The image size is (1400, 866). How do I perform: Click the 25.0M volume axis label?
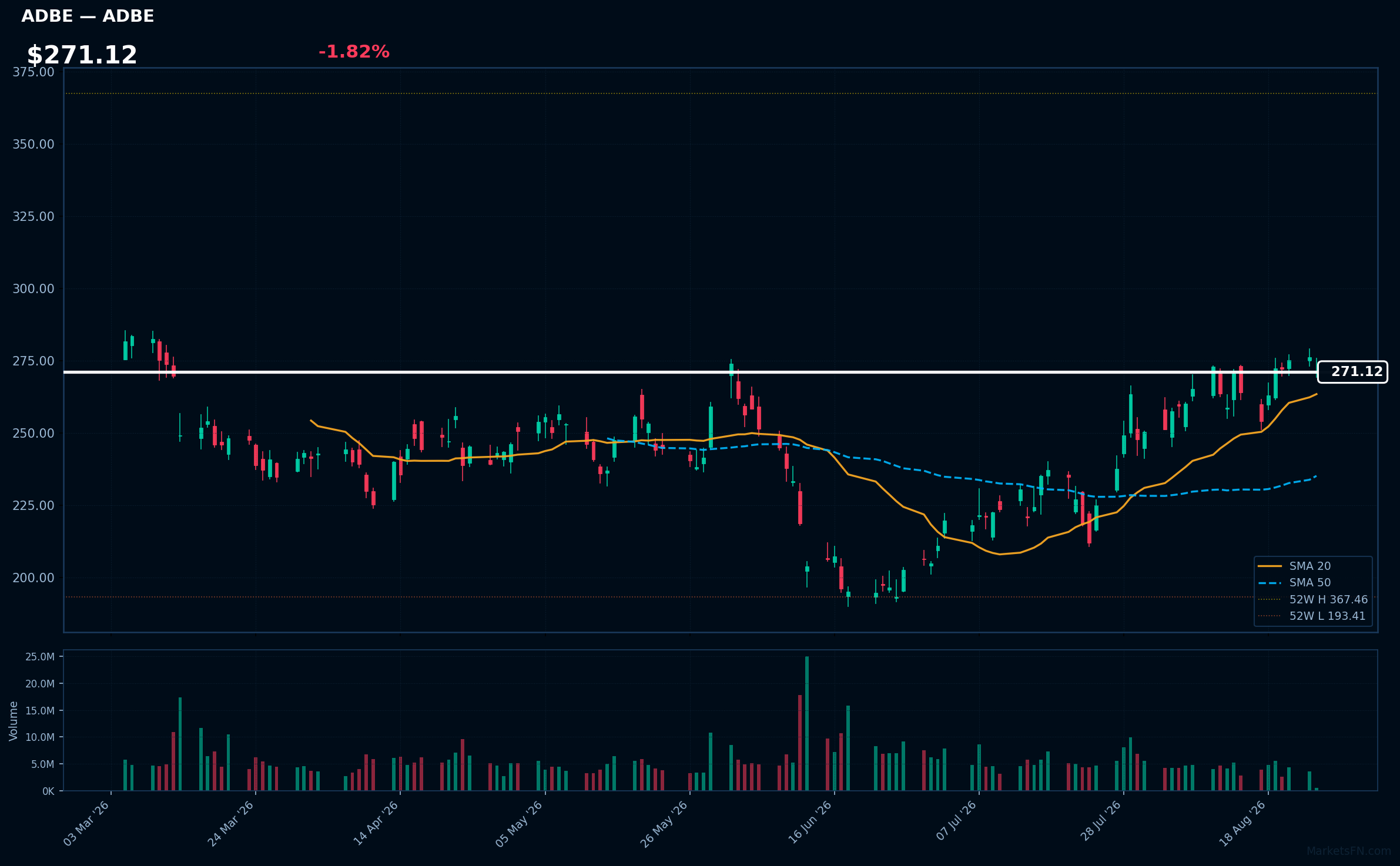40,657
